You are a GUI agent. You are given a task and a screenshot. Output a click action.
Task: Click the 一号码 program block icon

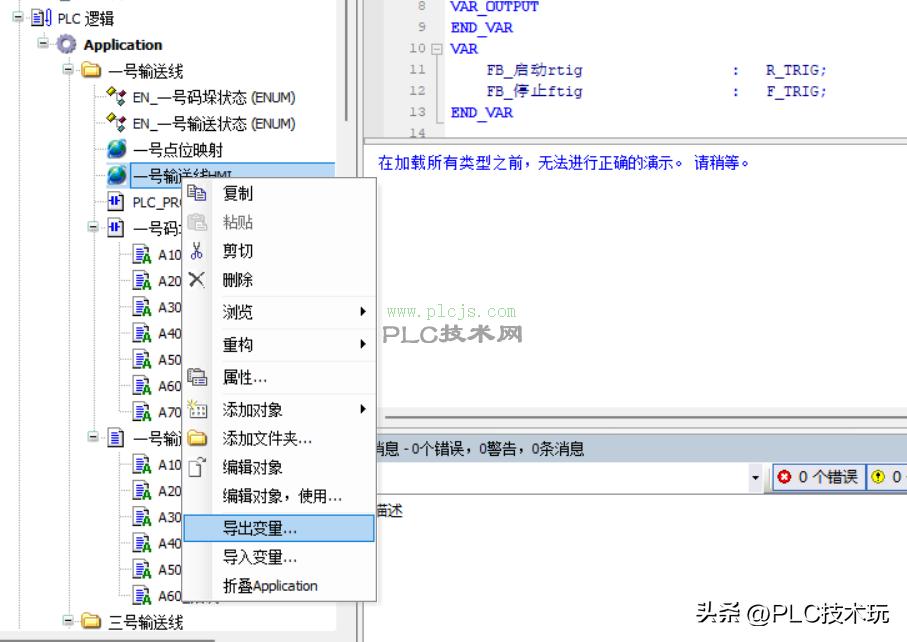[x=116, y=227]
